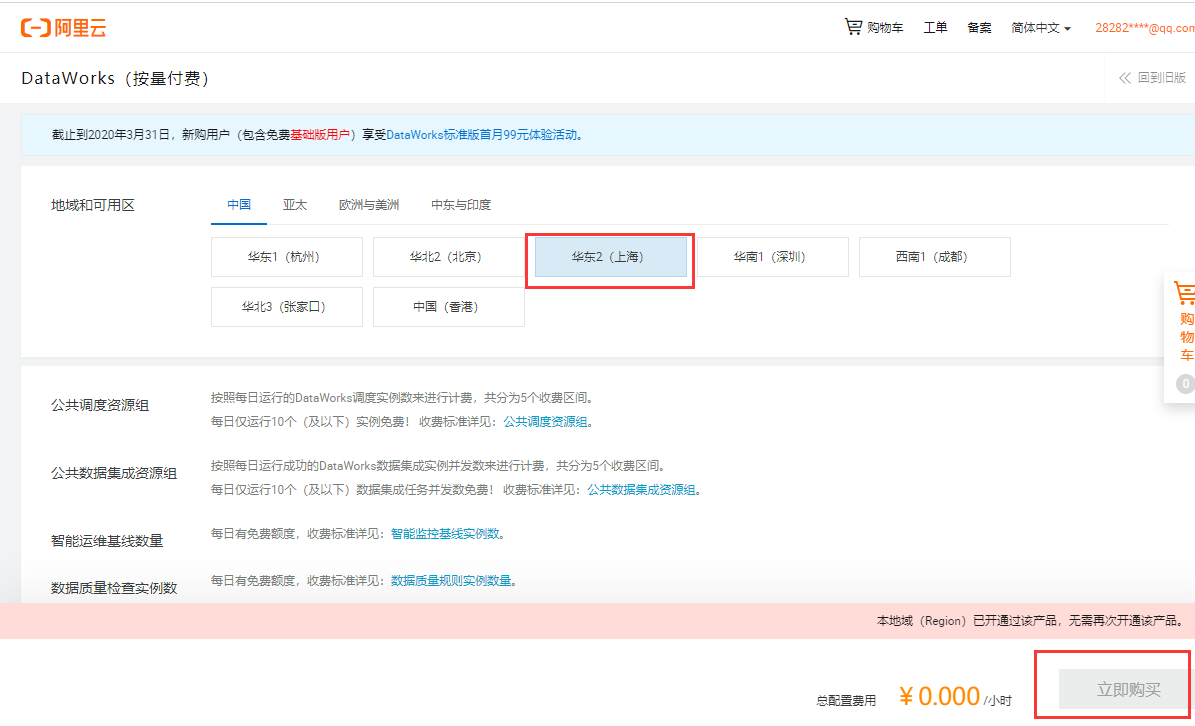The image size is (1195, 726).
Task: Click the 数据质量检查实例数 label
Action: click(114, 588)
